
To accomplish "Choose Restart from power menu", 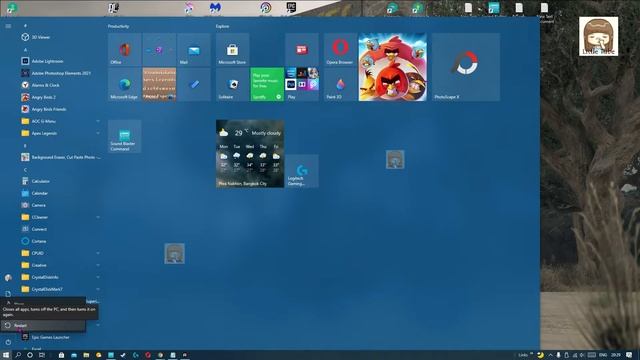I will (43, 325).
